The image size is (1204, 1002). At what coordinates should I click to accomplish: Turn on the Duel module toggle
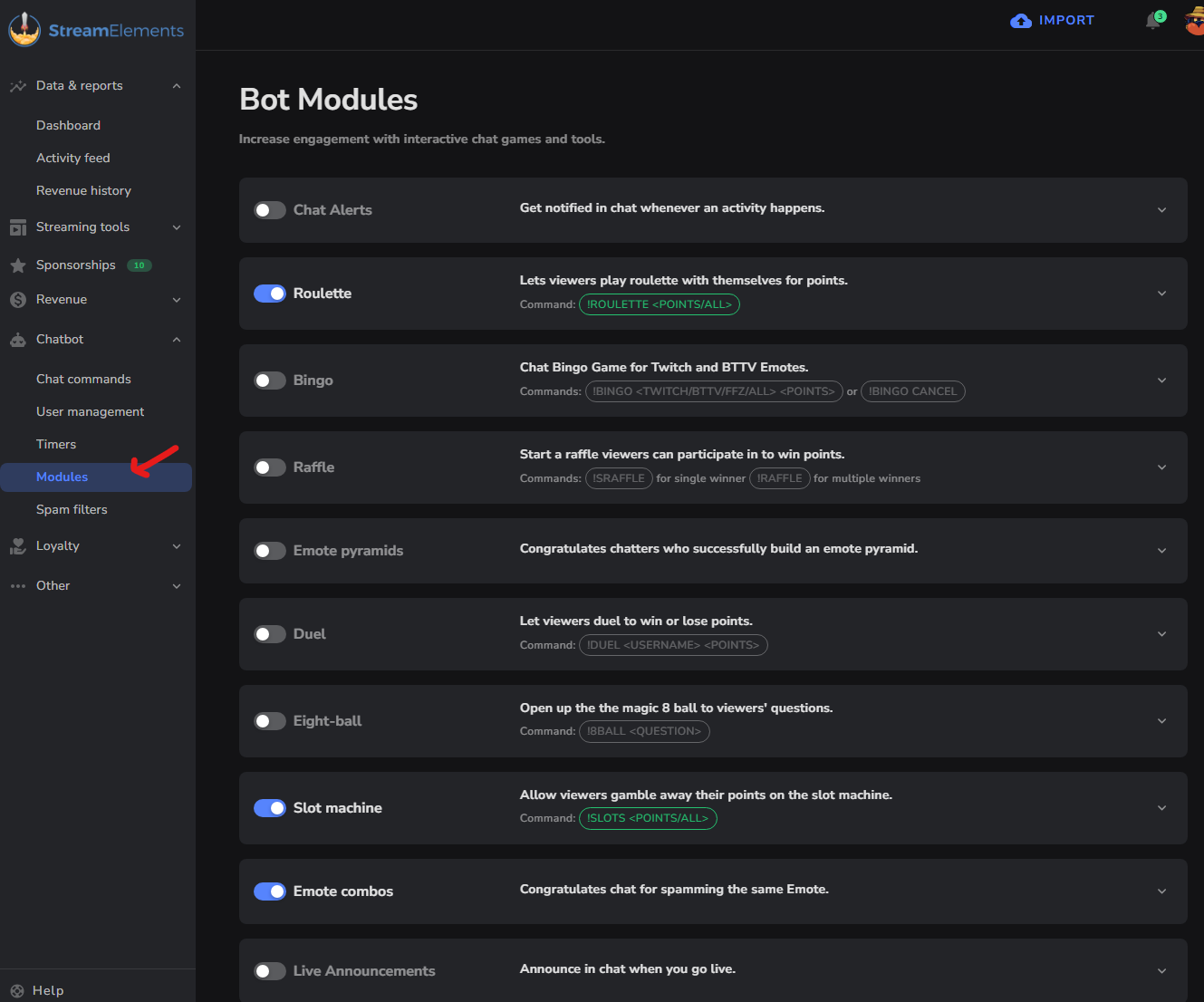tap(270, 634)
